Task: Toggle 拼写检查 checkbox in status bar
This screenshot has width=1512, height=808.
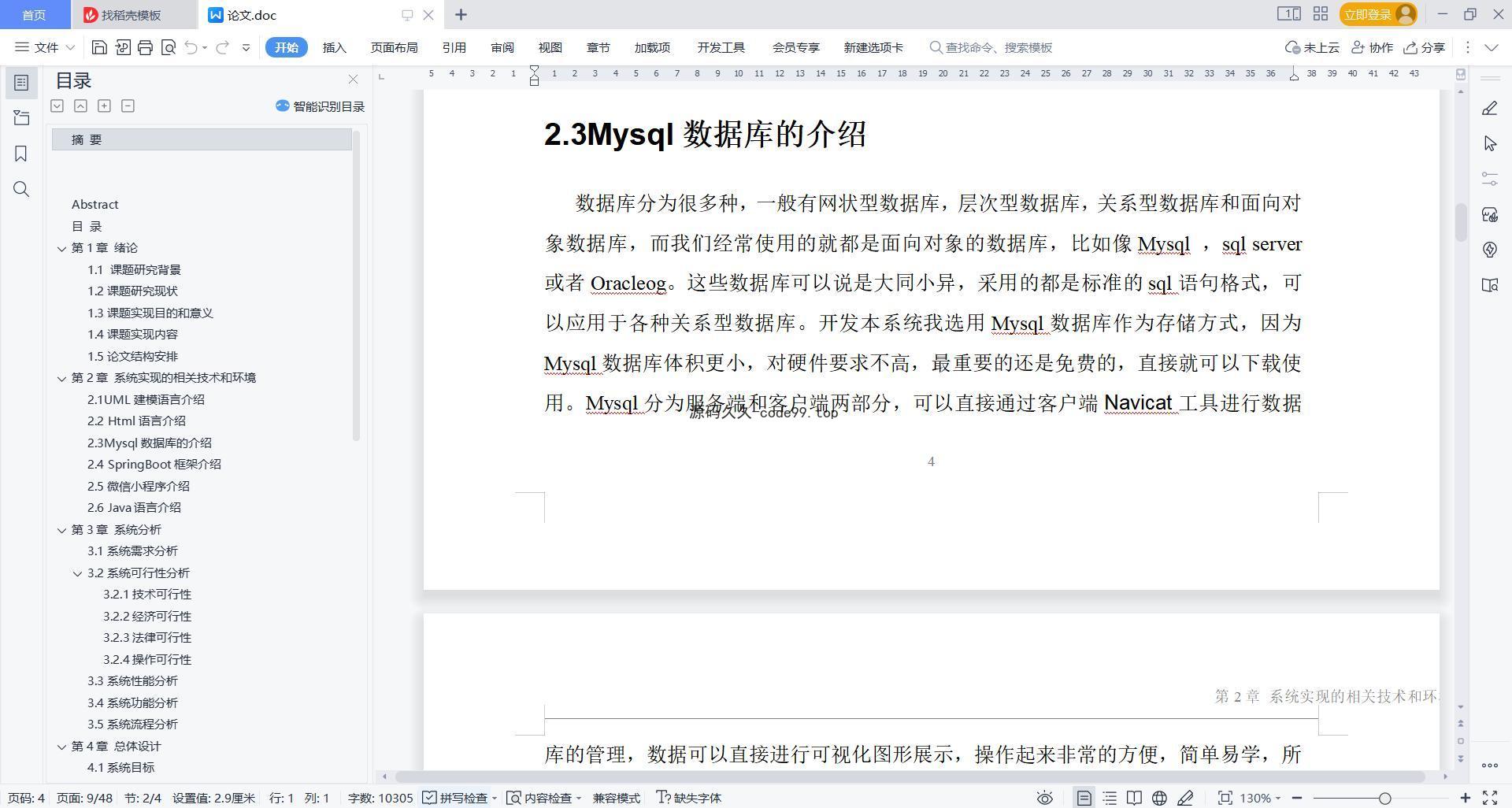Action: tap(429, 798)
